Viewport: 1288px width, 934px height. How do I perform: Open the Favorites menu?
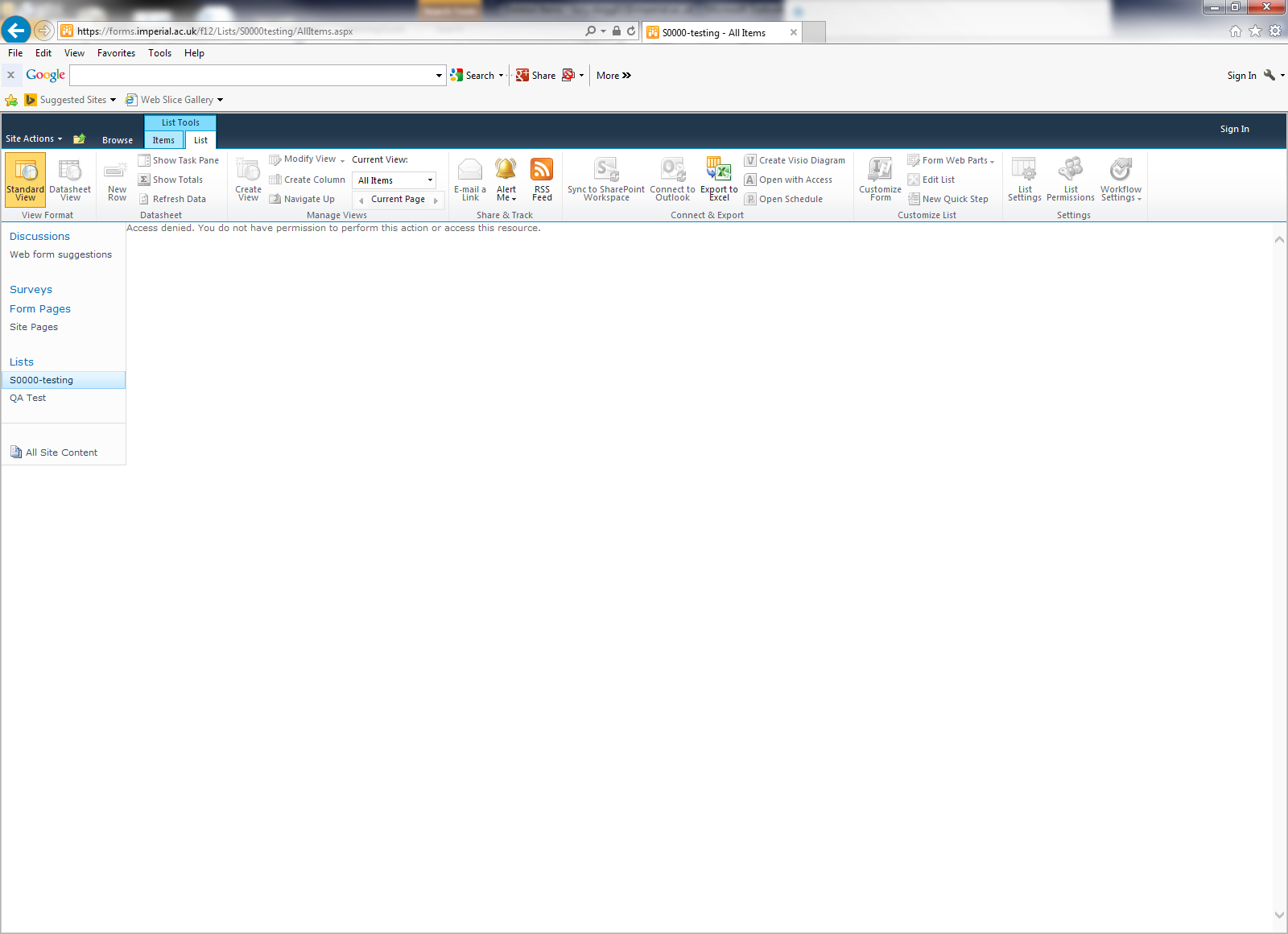(116, 53)
